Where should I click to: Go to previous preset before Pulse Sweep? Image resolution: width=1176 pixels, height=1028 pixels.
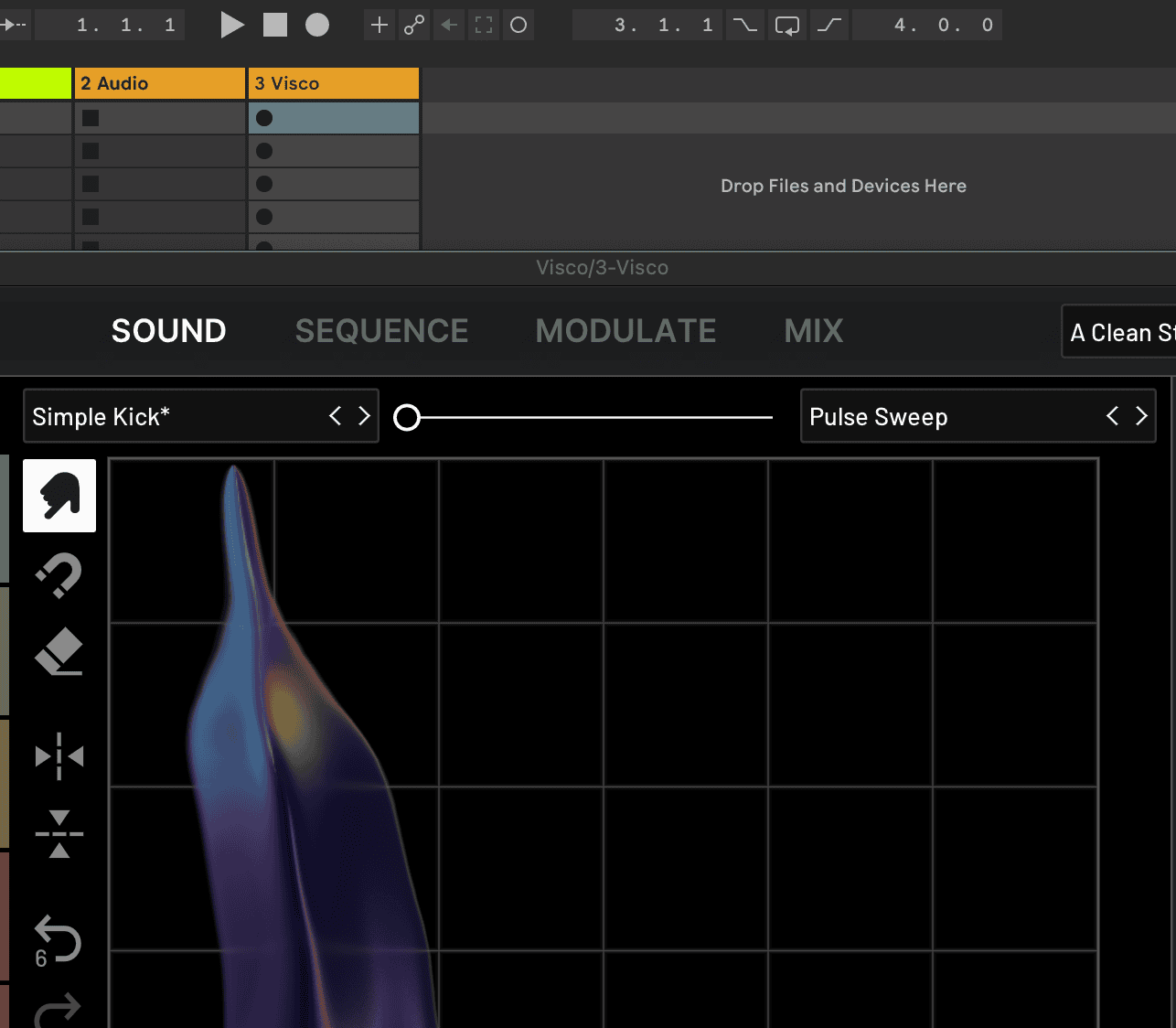coord(1112,416)
